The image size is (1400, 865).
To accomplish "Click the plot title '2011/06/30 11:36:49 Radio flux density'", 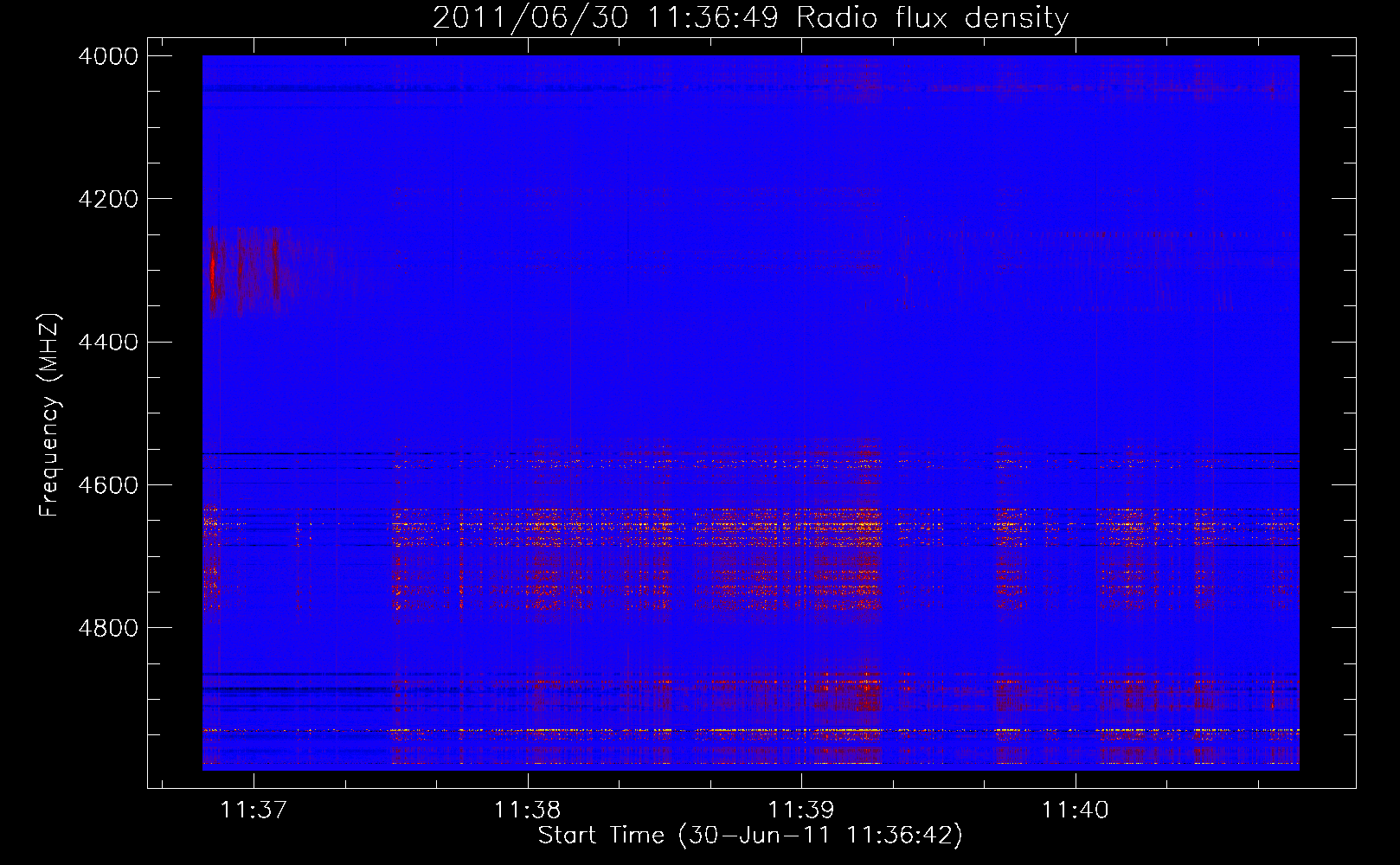I will pos(751,17).
